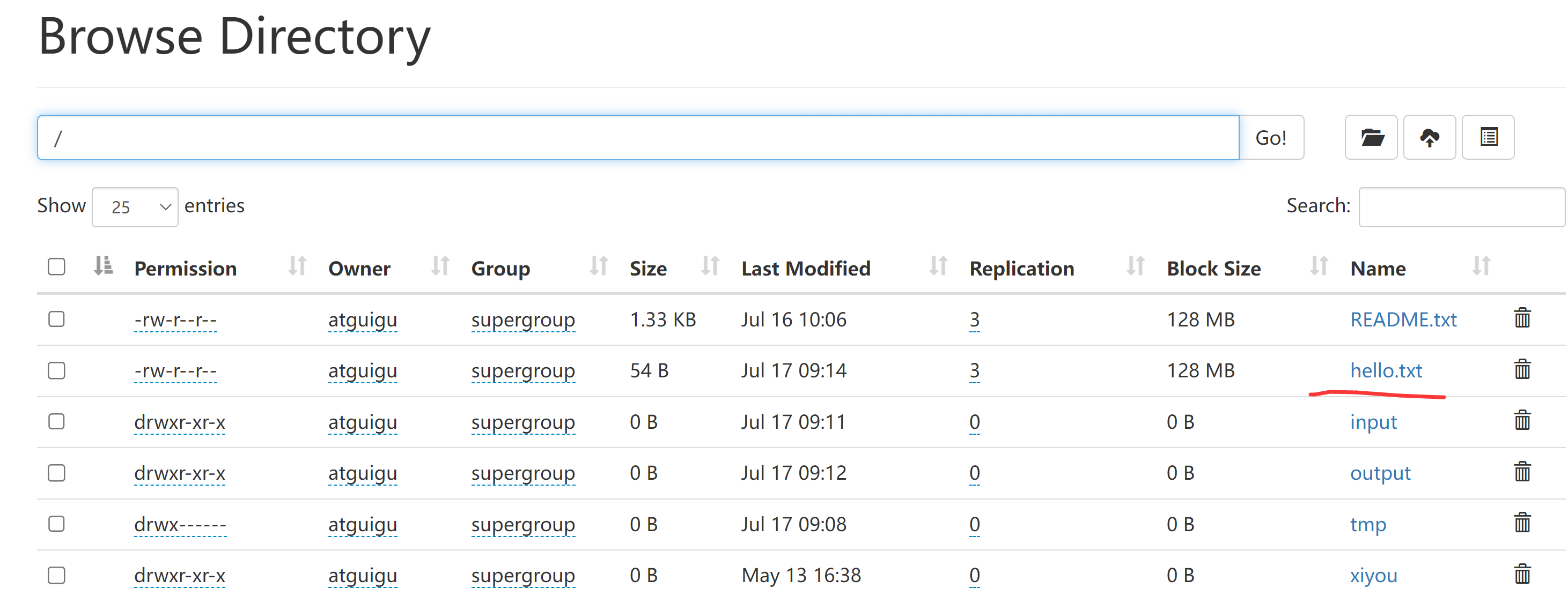1568x610 pixels.
Task: Click the cut and paste list icon button
Action: (1488, 137)
